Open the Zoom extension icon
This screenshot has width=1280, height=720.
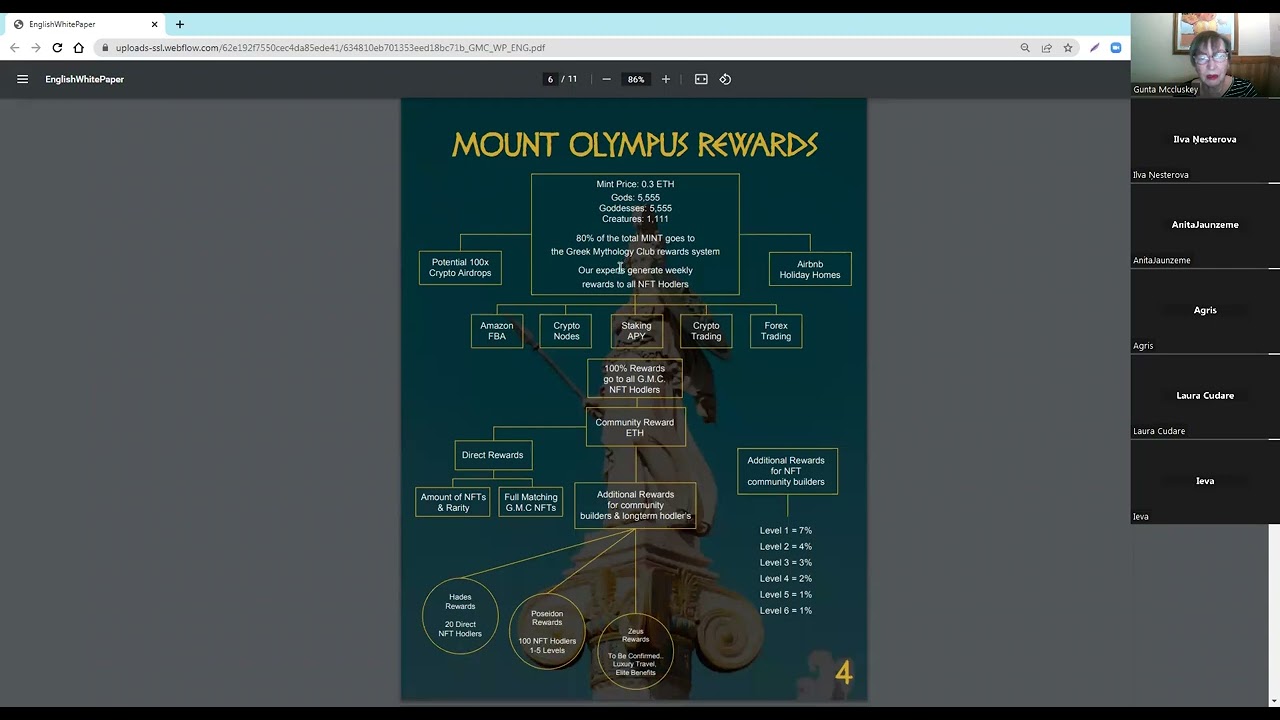coord(1116,47)
